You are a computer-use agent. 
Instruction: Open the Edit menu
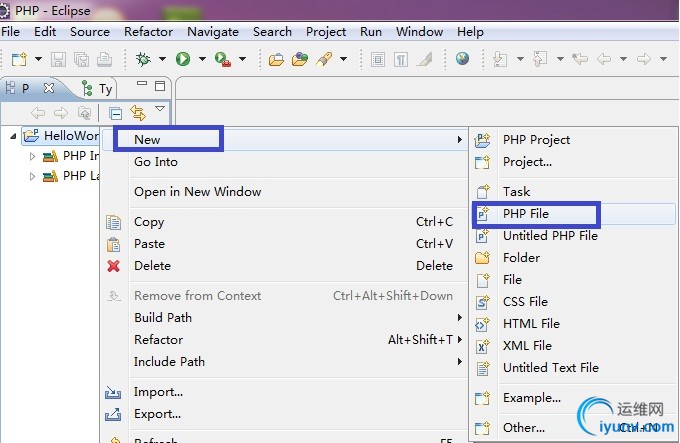click(45, 32)
